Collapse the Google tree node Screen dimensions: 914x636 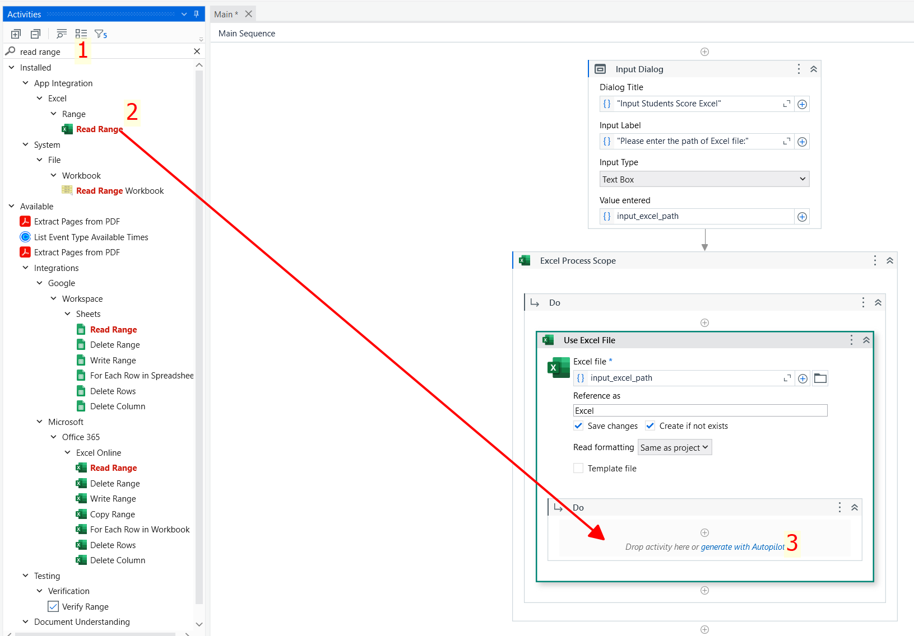(40, 283)
